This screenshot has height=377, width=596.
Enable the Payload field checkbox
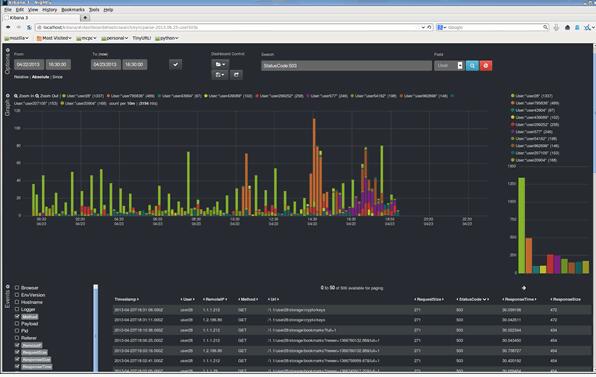(x=17, y=323)
